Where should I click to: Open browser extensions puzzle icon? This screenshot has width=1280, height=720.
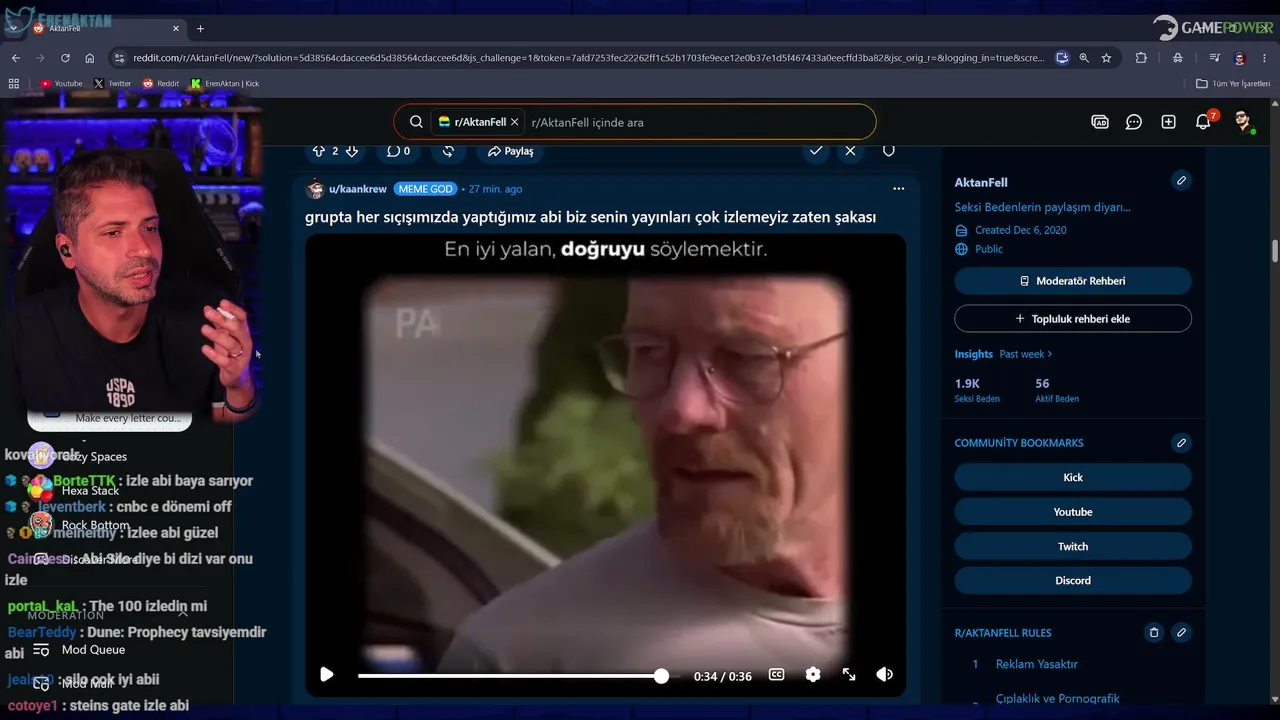click(x=1141, y=58)
